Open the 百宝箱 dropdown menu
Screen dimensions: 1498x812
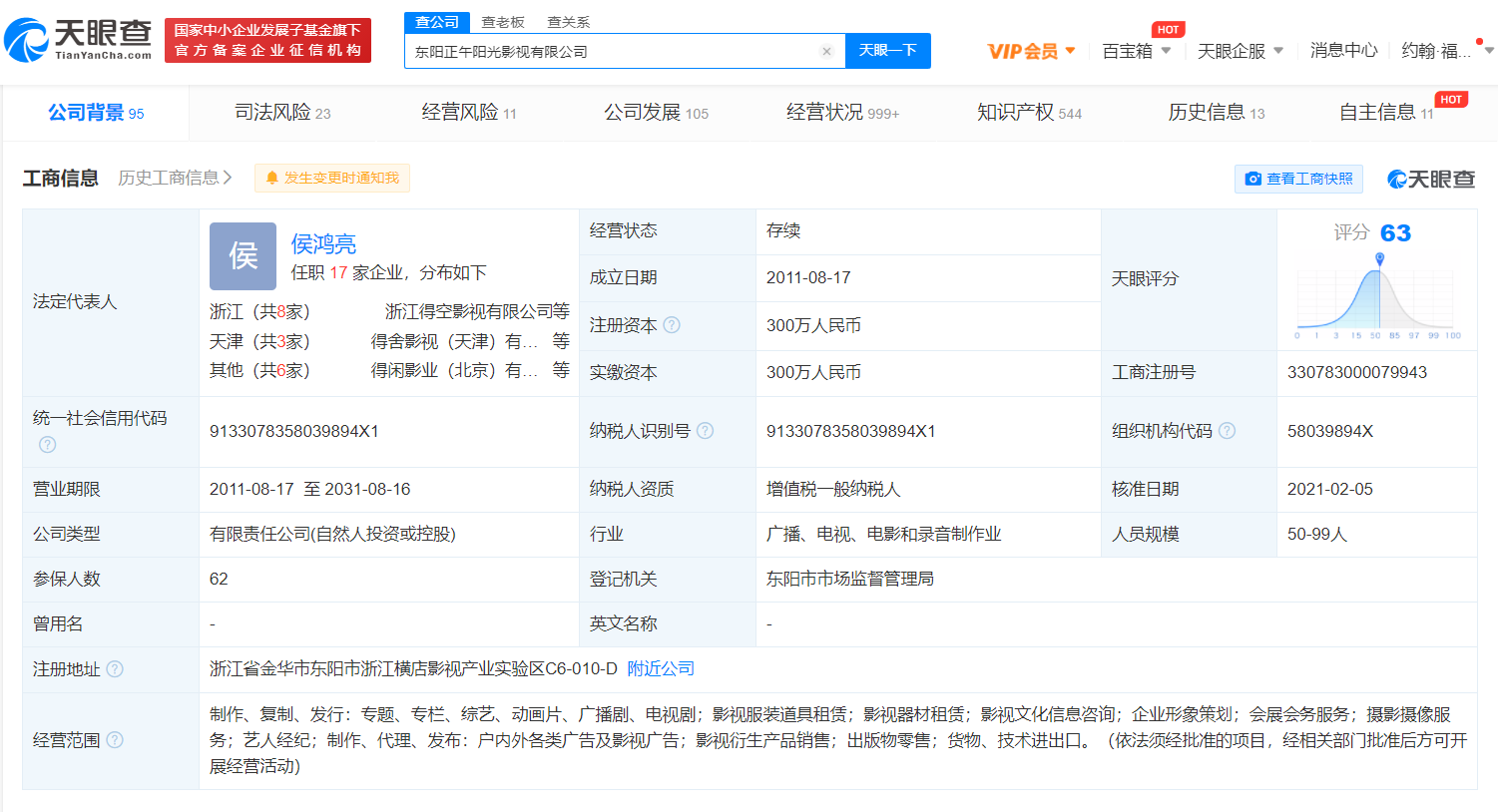(1136, 51)
